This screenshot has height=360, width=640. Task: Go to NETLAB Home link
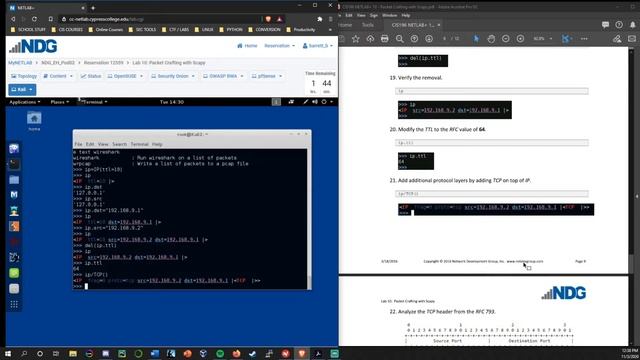point(247,46)
